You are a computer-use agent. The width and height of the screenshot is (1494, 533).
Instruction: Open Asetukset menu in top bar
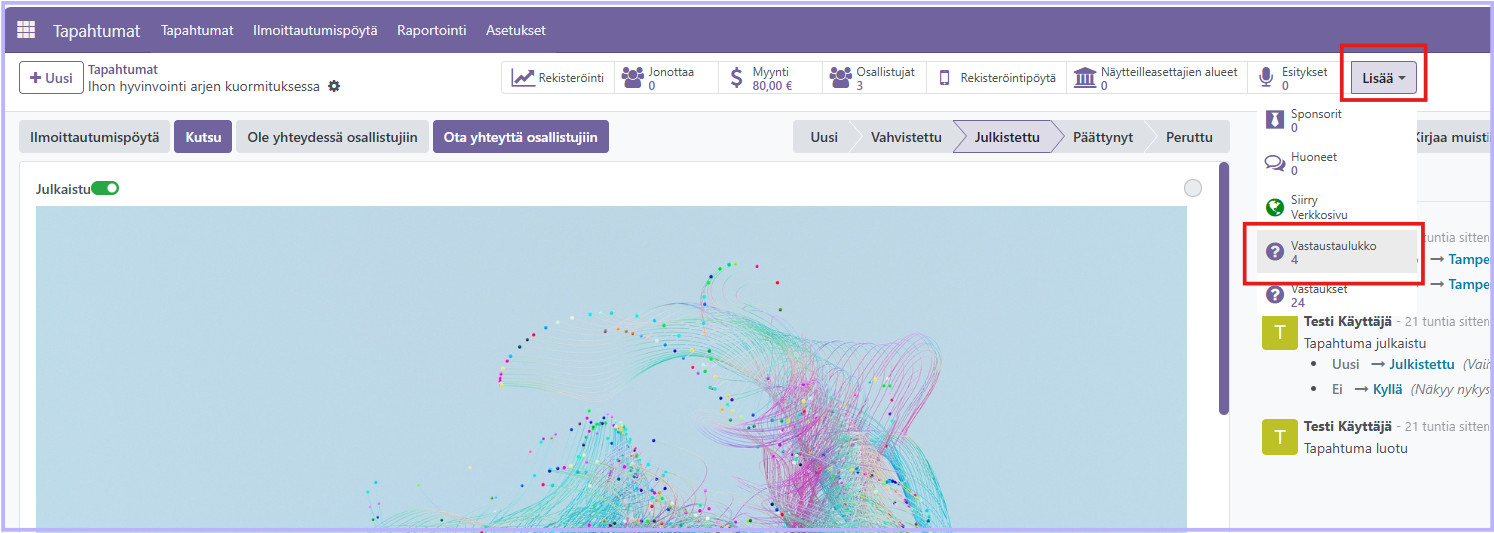coord(515,30)
